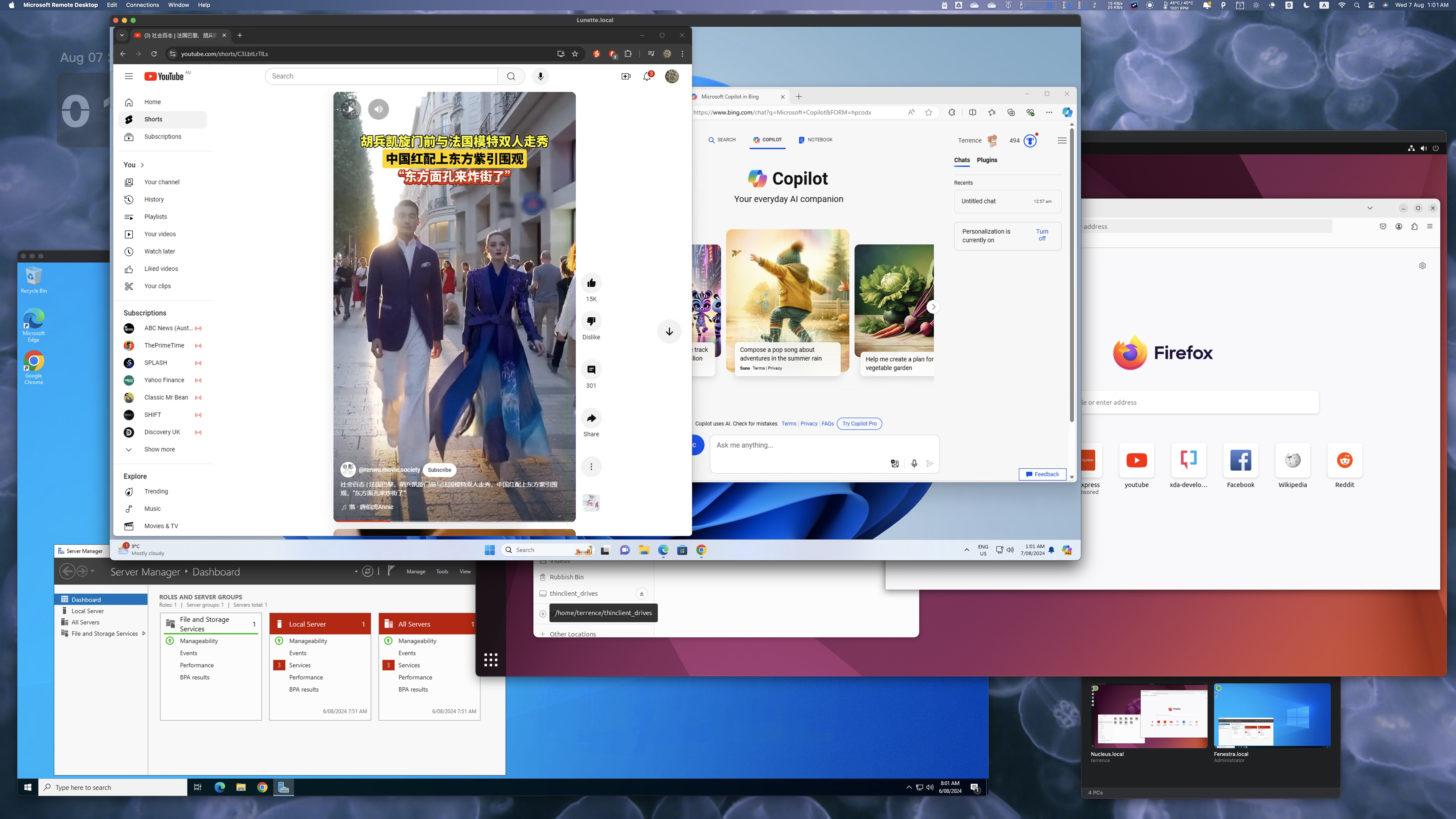Open YouTube notifications bell

[647, 76]
